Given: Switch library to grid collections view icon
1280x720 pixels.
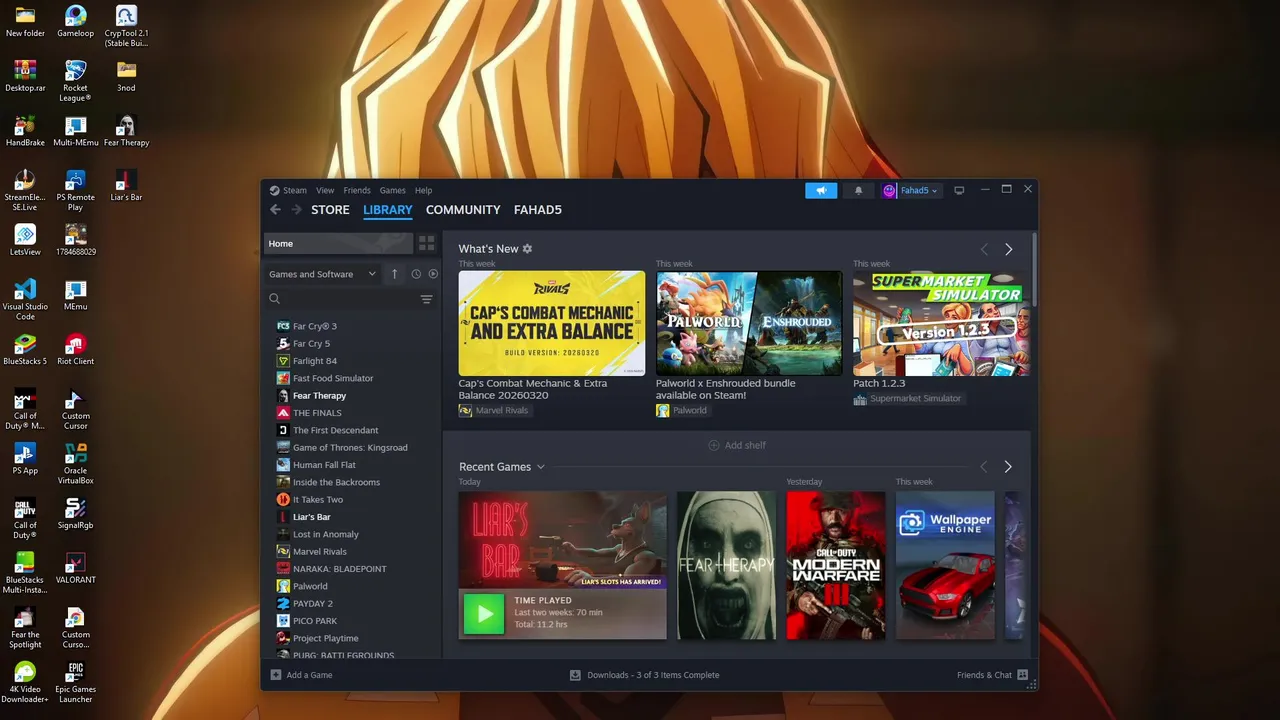Looking at the screenshot, I should 427,243.
